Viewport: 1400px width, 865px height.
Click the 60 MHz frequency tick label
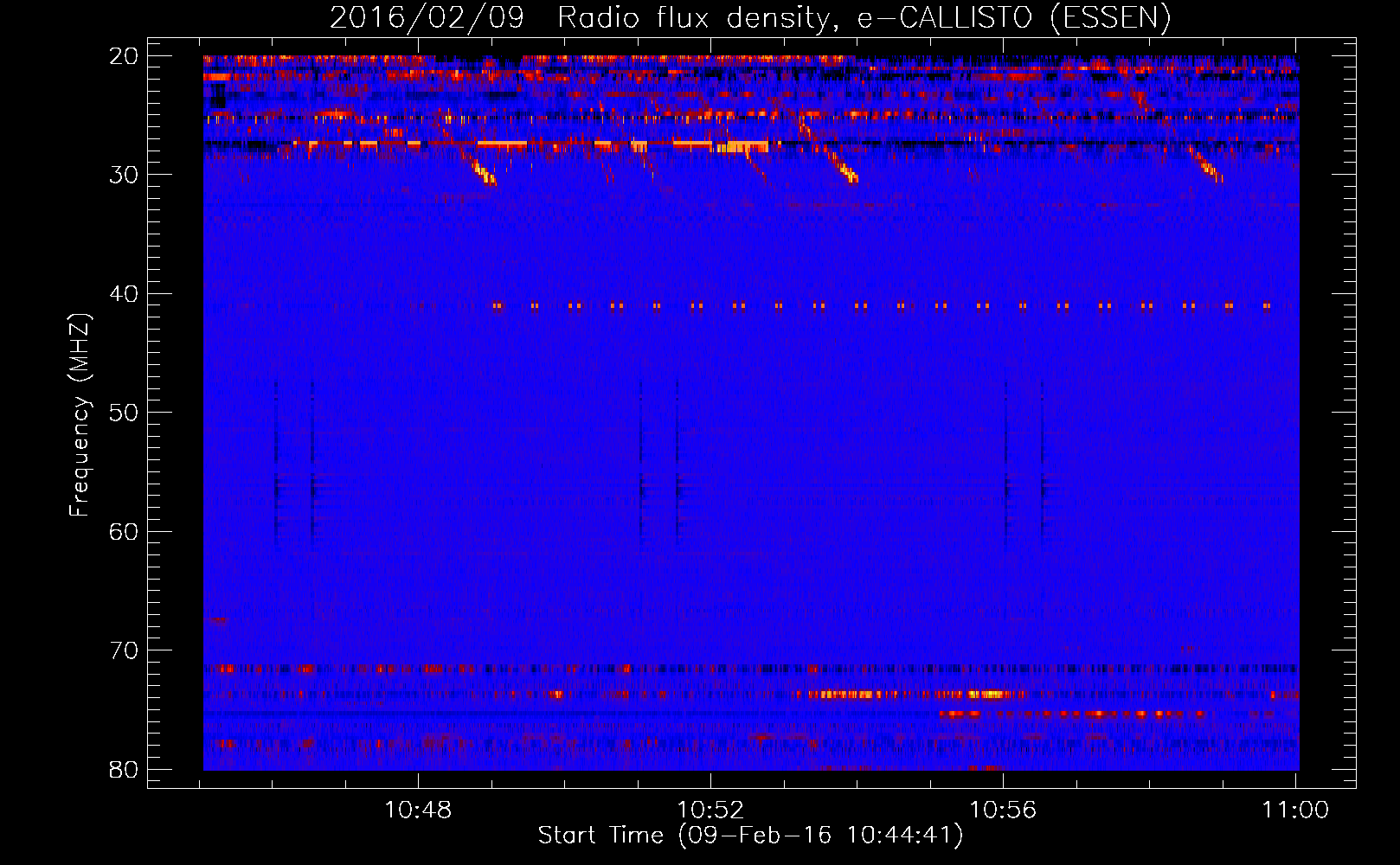pos(125,532)
